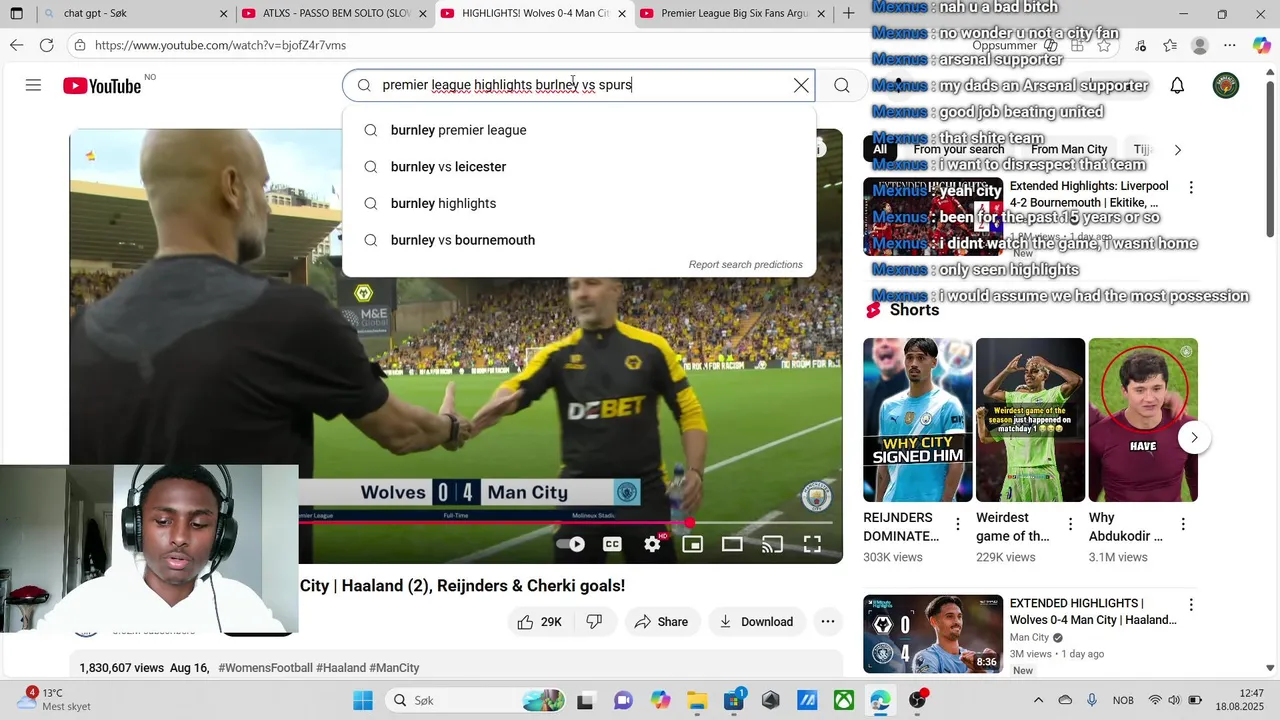
Task: Open Xbox app from taskbar
Action: (x=844, y=700)
